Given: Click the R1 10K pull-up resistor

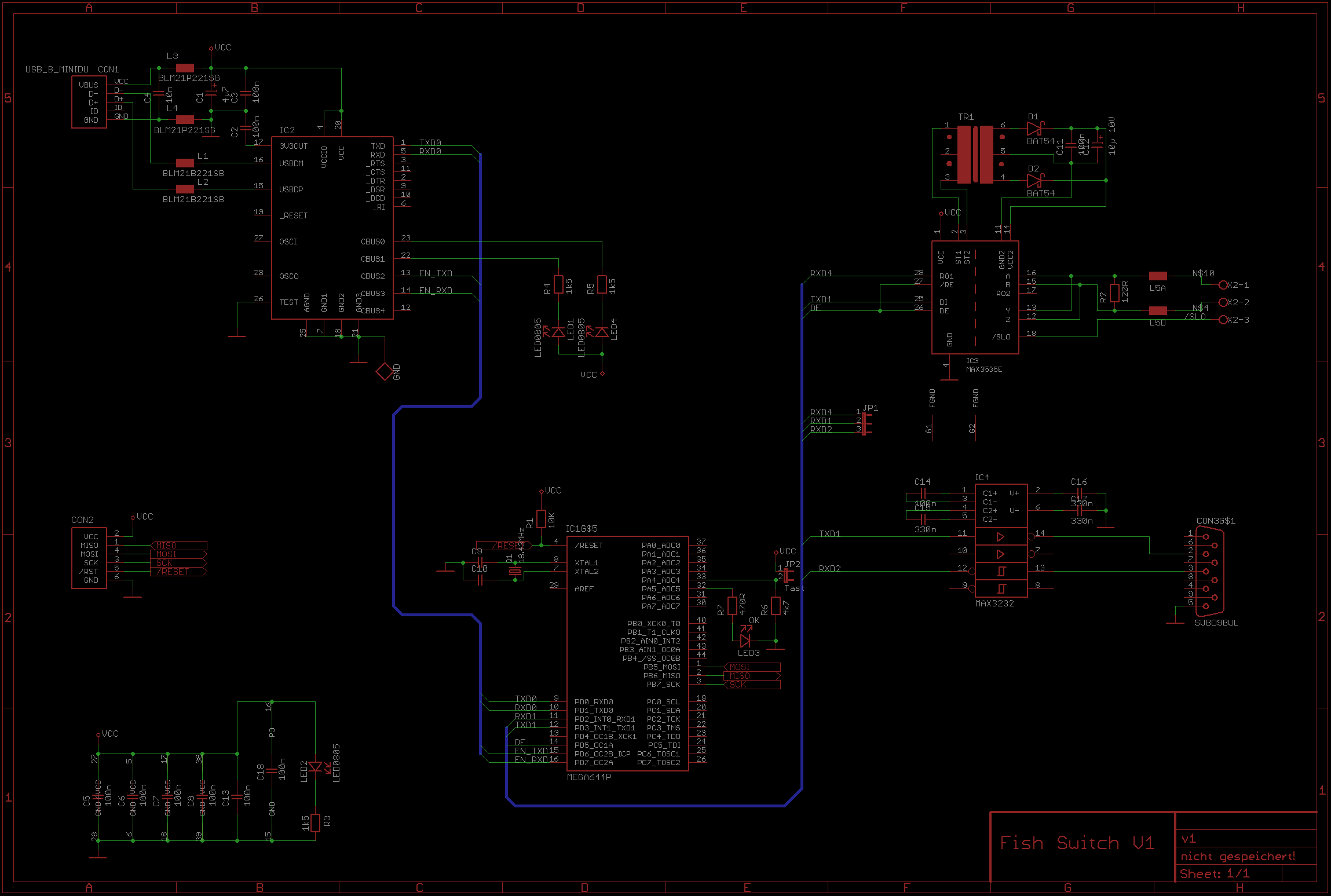Looking at the screenshot, I should point(541,519).
